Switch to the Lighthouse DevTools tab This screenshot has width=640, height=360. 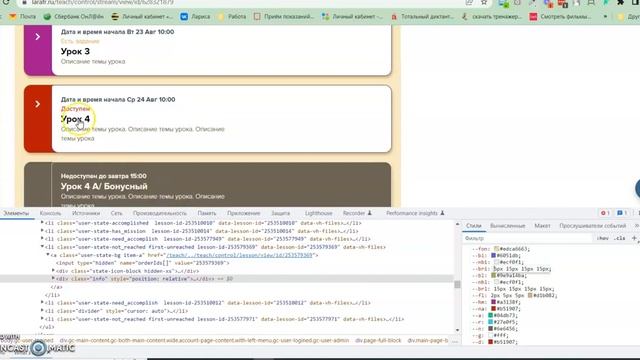[318, 213]
